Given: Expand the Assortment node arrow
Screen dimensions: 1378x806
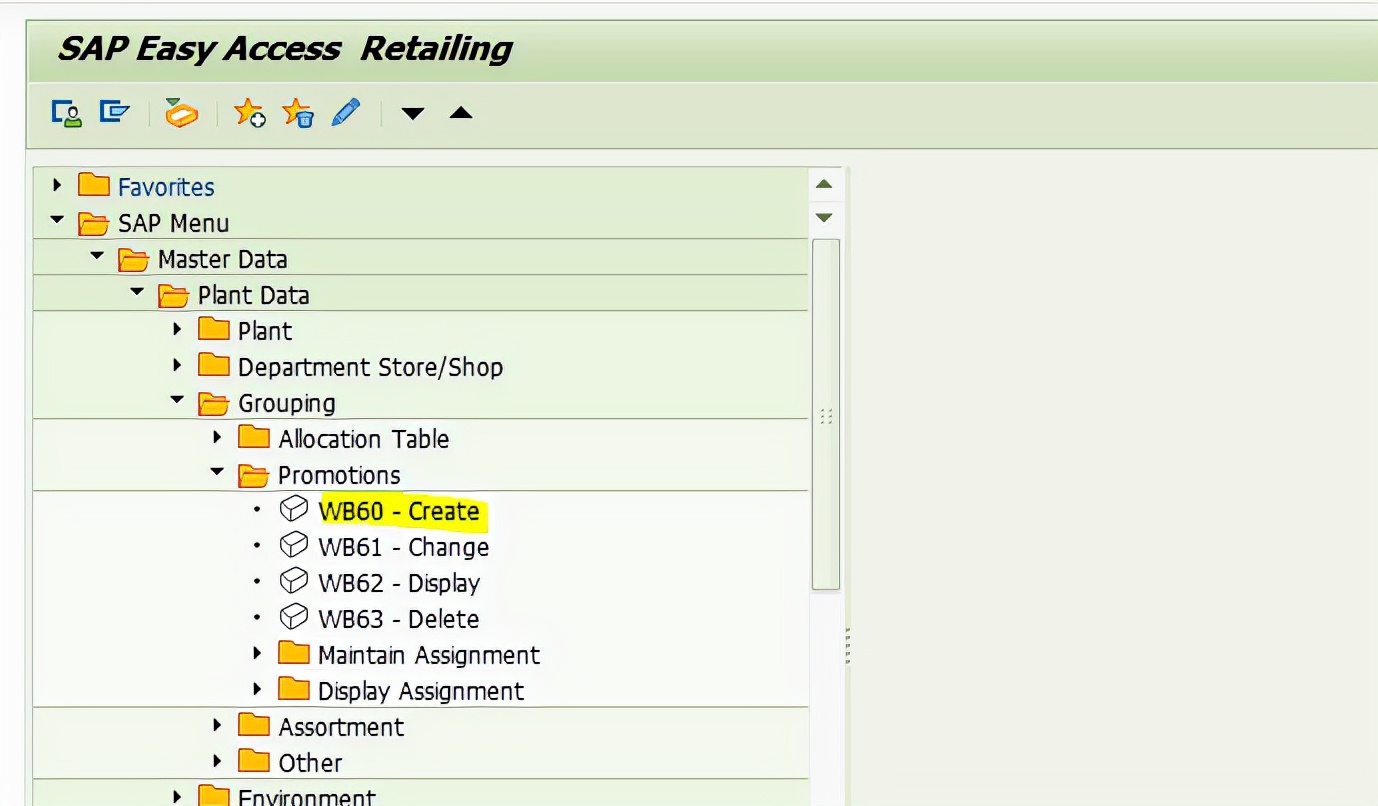Looking at the screenshot, I should point(217,725).
